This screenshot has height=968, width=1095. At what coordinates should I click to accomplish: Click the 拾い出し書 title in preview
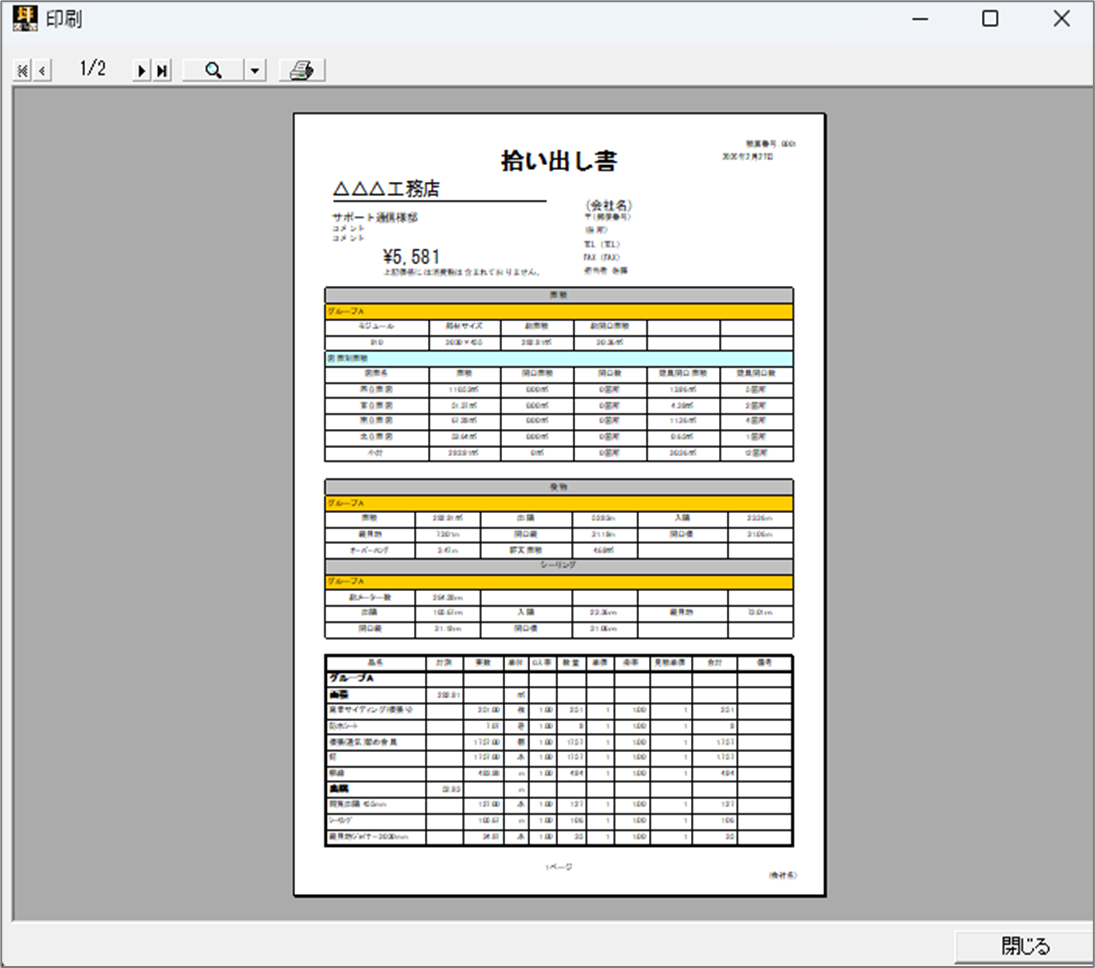pyautogui.click(x=558, y=161)
